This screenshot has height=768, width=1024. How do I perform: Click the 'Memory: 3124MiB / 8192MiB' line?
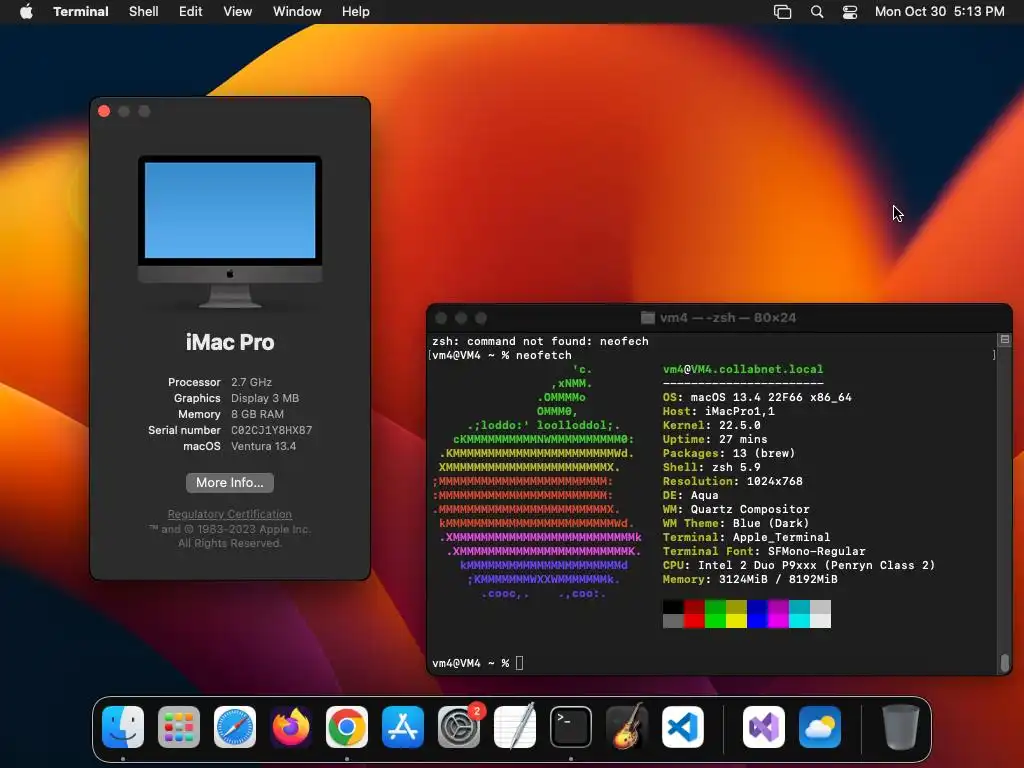click(750, 579)
